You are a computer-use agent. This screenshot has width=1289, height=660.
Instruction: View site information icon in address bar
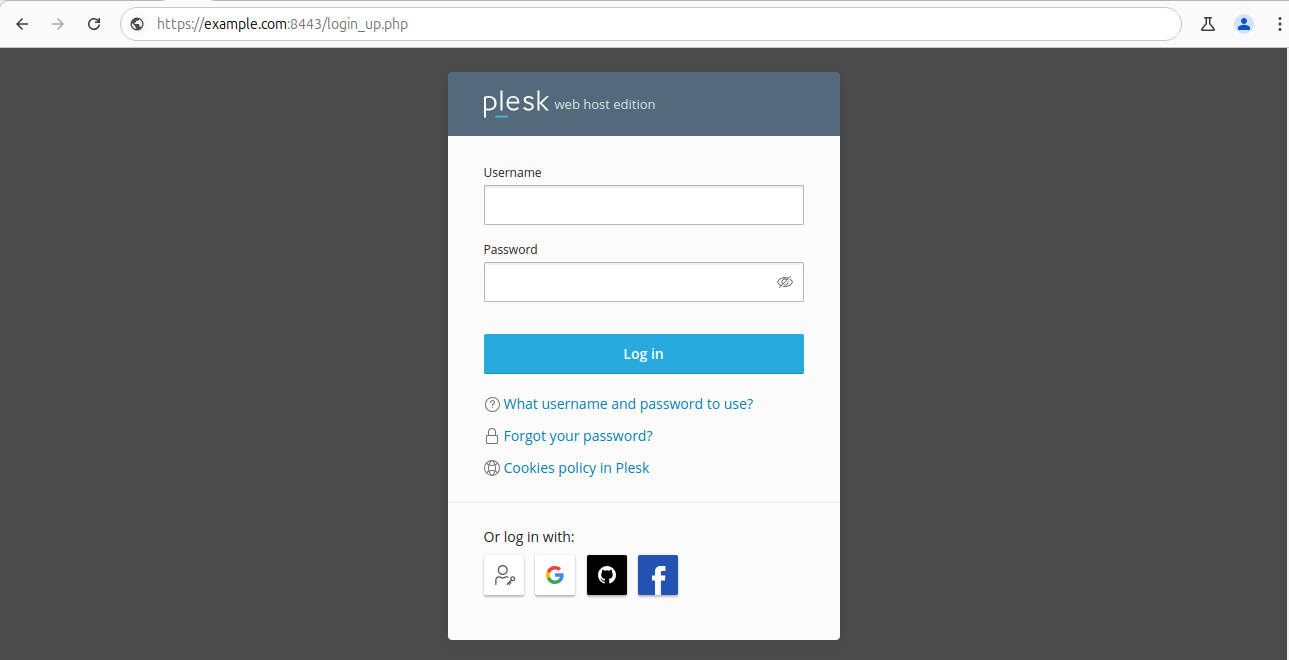tap(138, 24)
